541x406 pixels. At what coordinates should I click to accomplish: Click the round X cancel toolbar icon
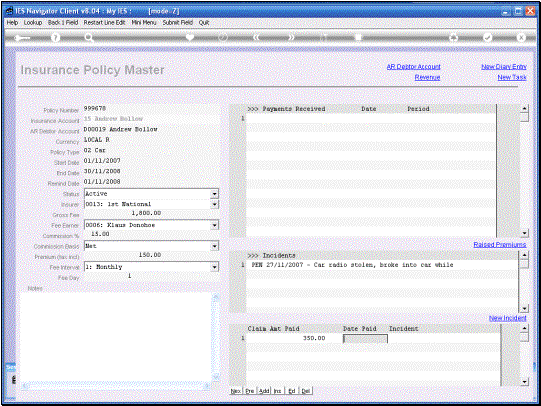(x=521, y=37)
